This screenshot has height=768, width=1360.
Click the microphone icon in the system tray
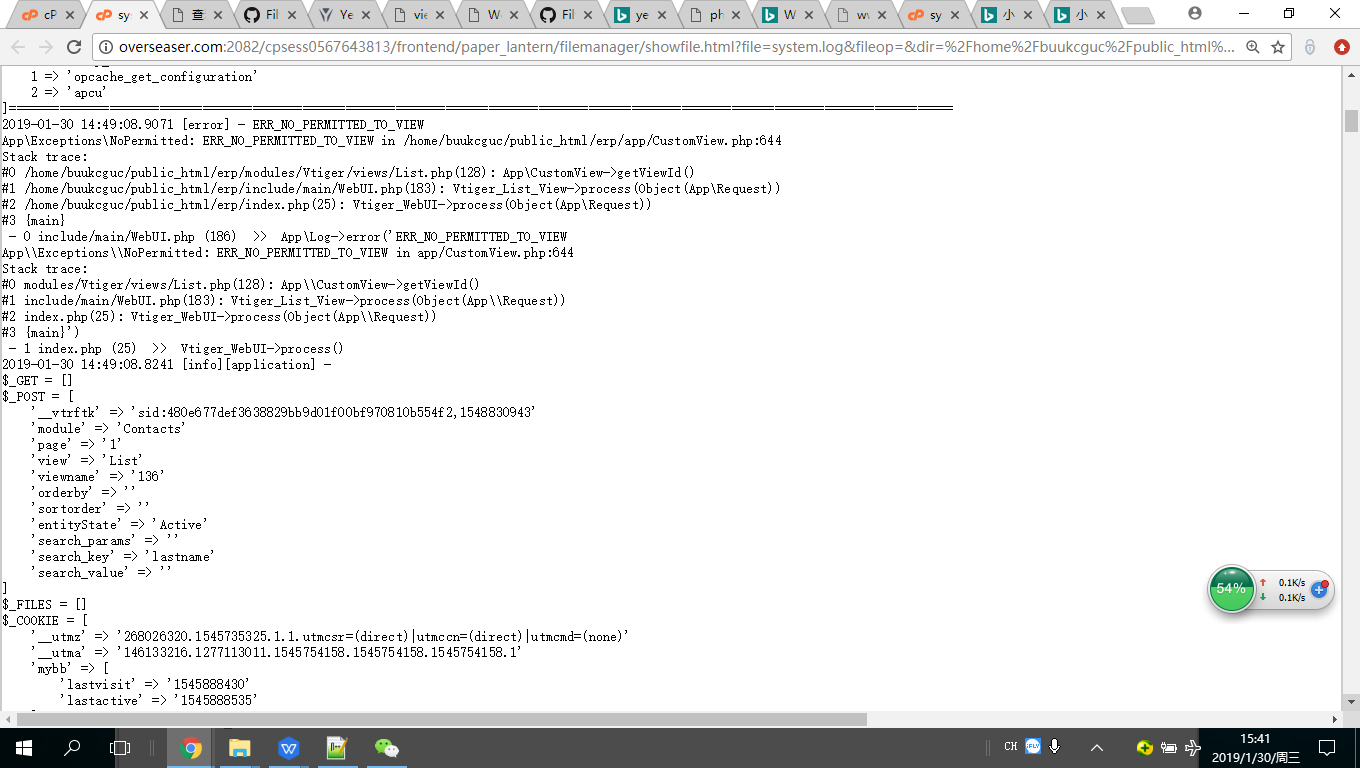1053,747
